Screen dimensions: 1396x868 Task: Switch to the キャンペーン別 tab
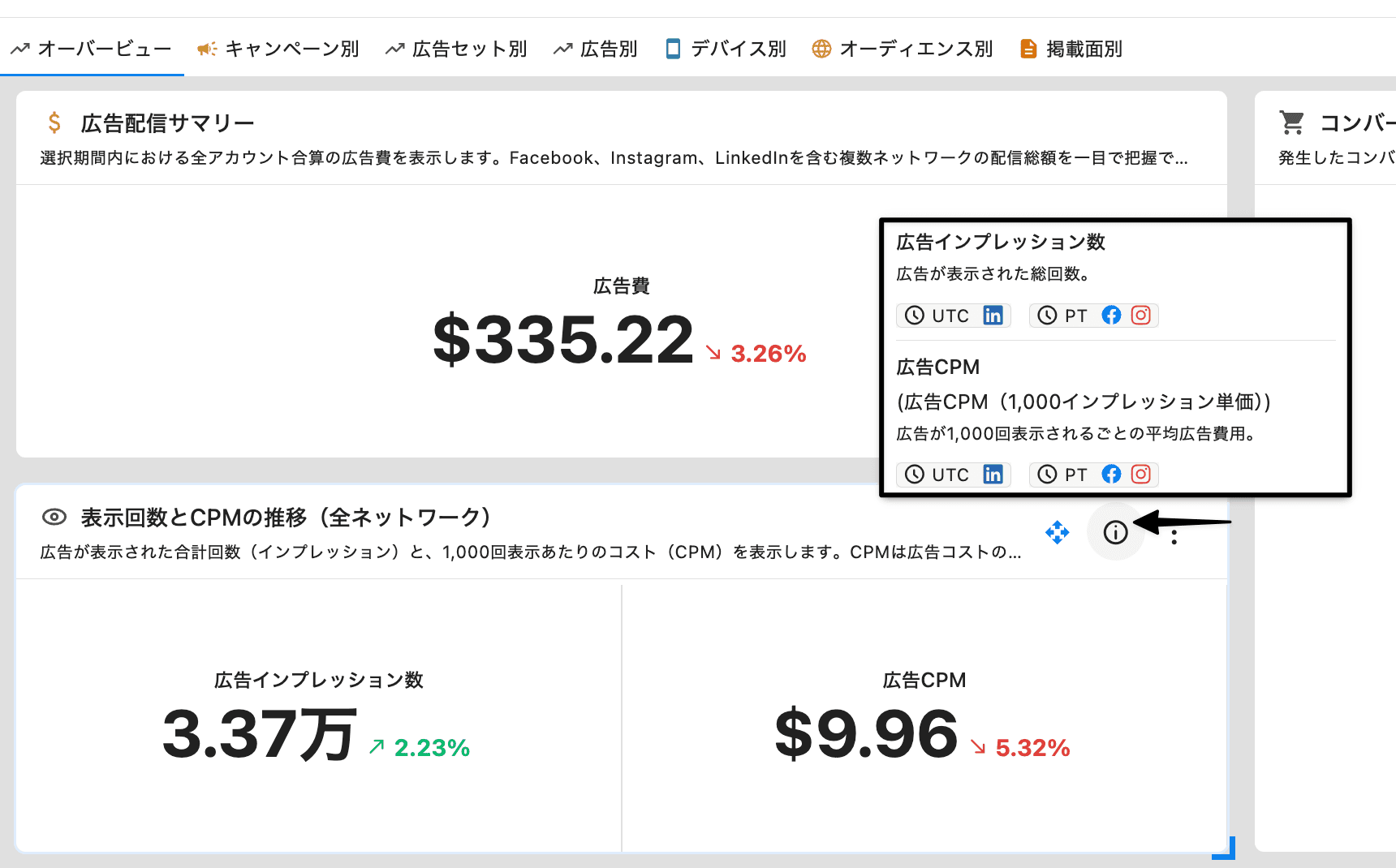coord(278,49)
